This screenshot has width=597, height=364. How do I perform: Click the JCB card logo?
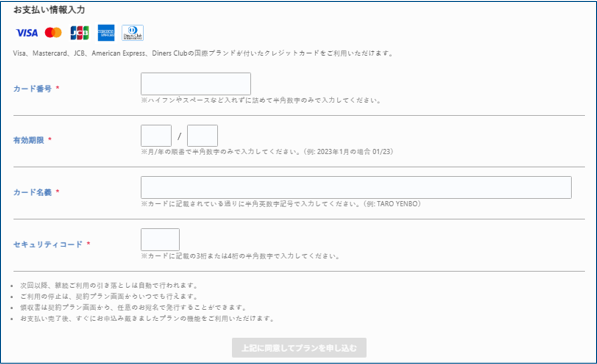80,33
